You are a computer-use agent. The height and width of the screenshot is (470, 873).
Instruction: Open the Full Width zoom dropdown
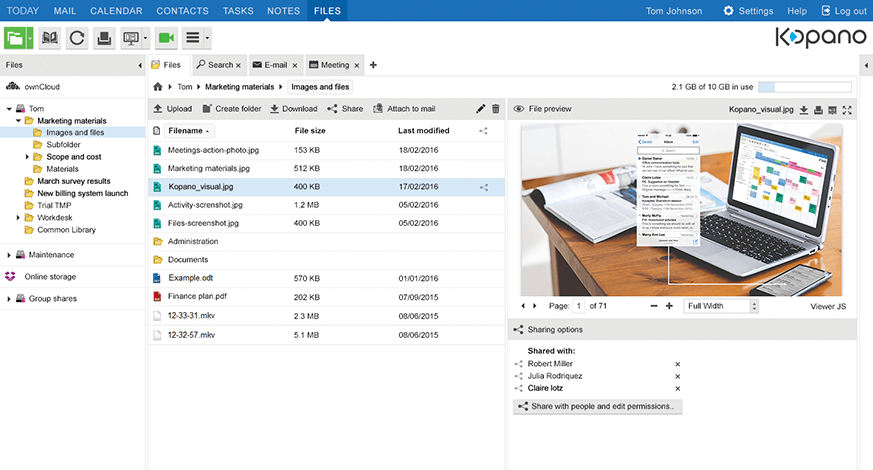pyautogui.click(x=721, y=306)
